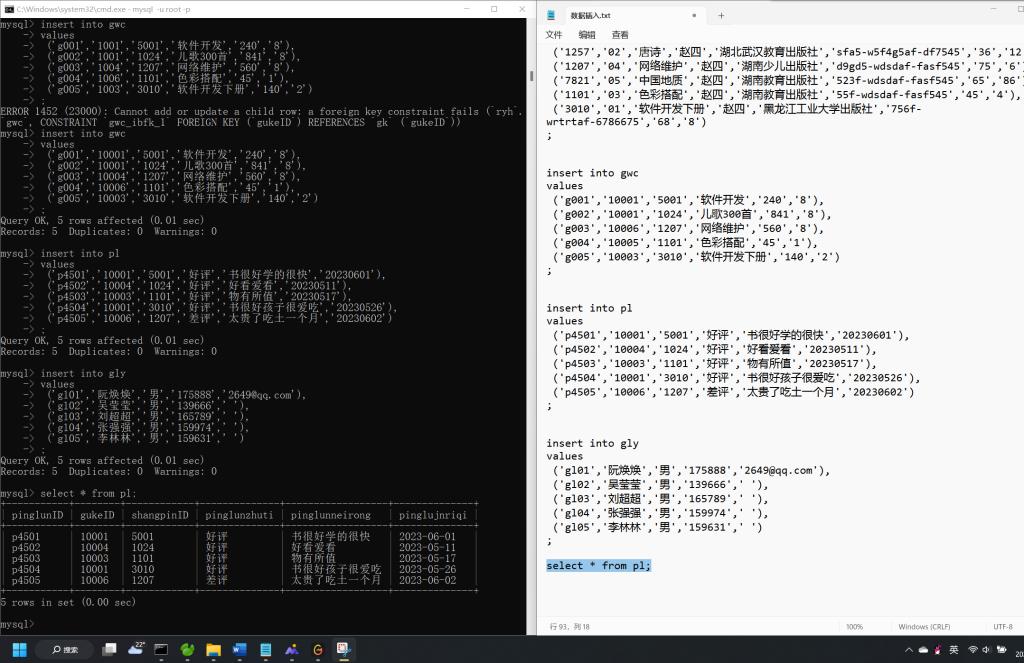The height and width of the screenshot is (663, 1024).
Task: Click the Notepad icon in the taskbar
Action: (x=265, y=649)
